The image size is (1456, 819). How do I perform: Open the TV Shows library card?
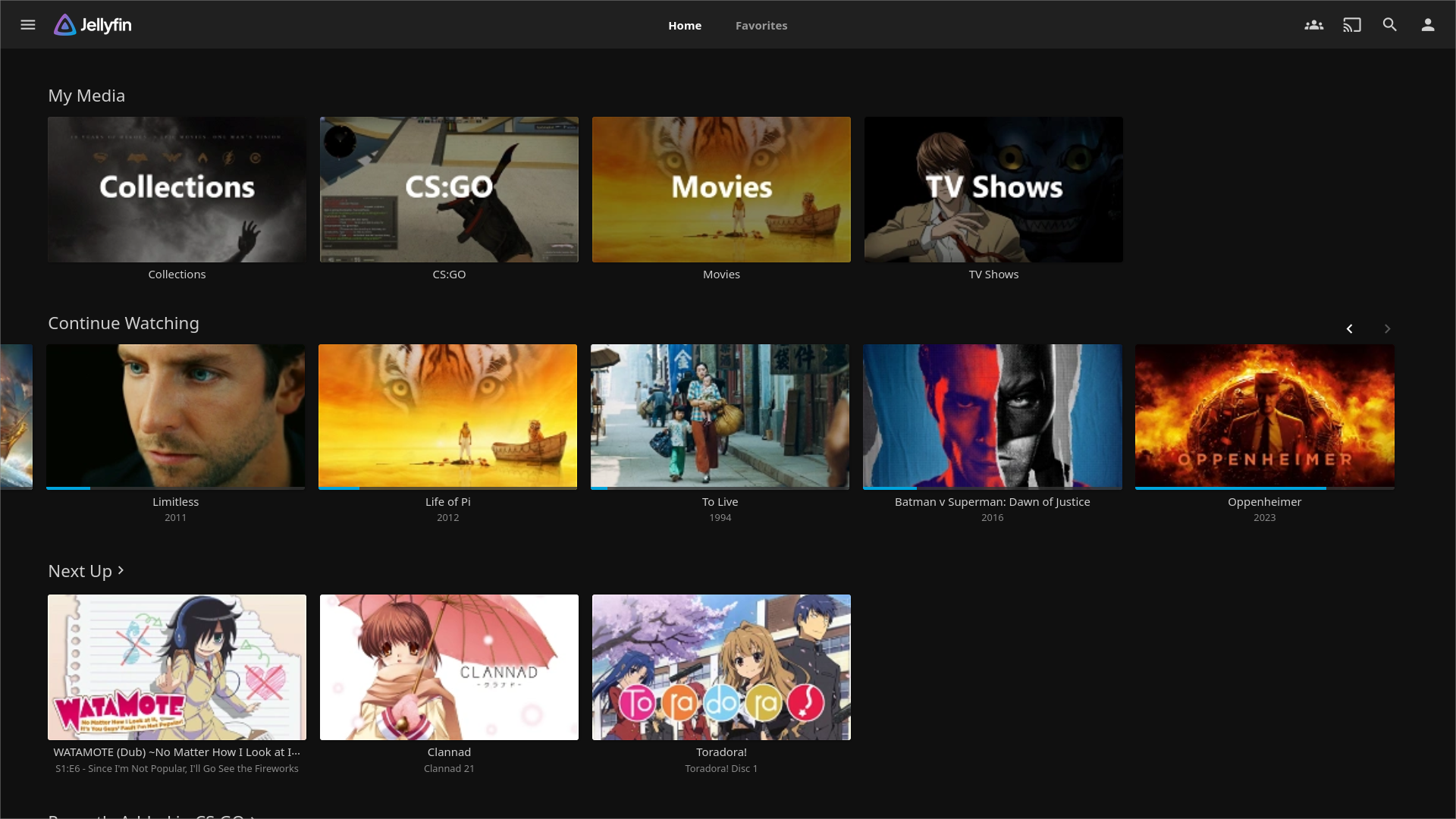993,190
